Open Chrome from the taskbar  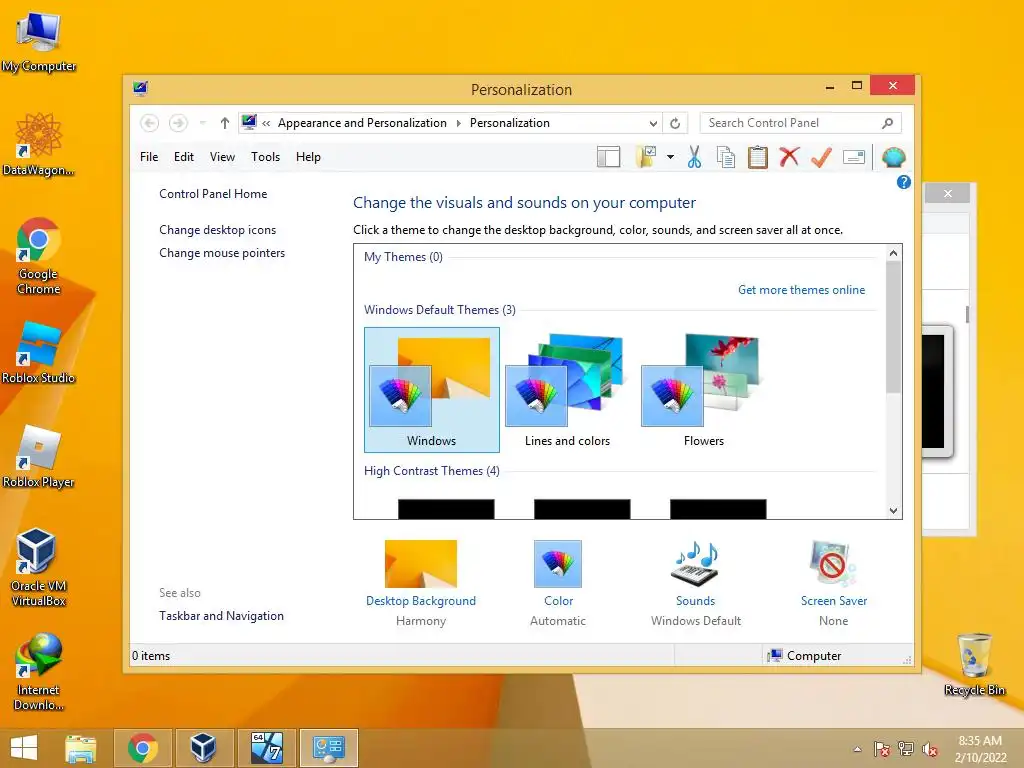tap(143, 748)
